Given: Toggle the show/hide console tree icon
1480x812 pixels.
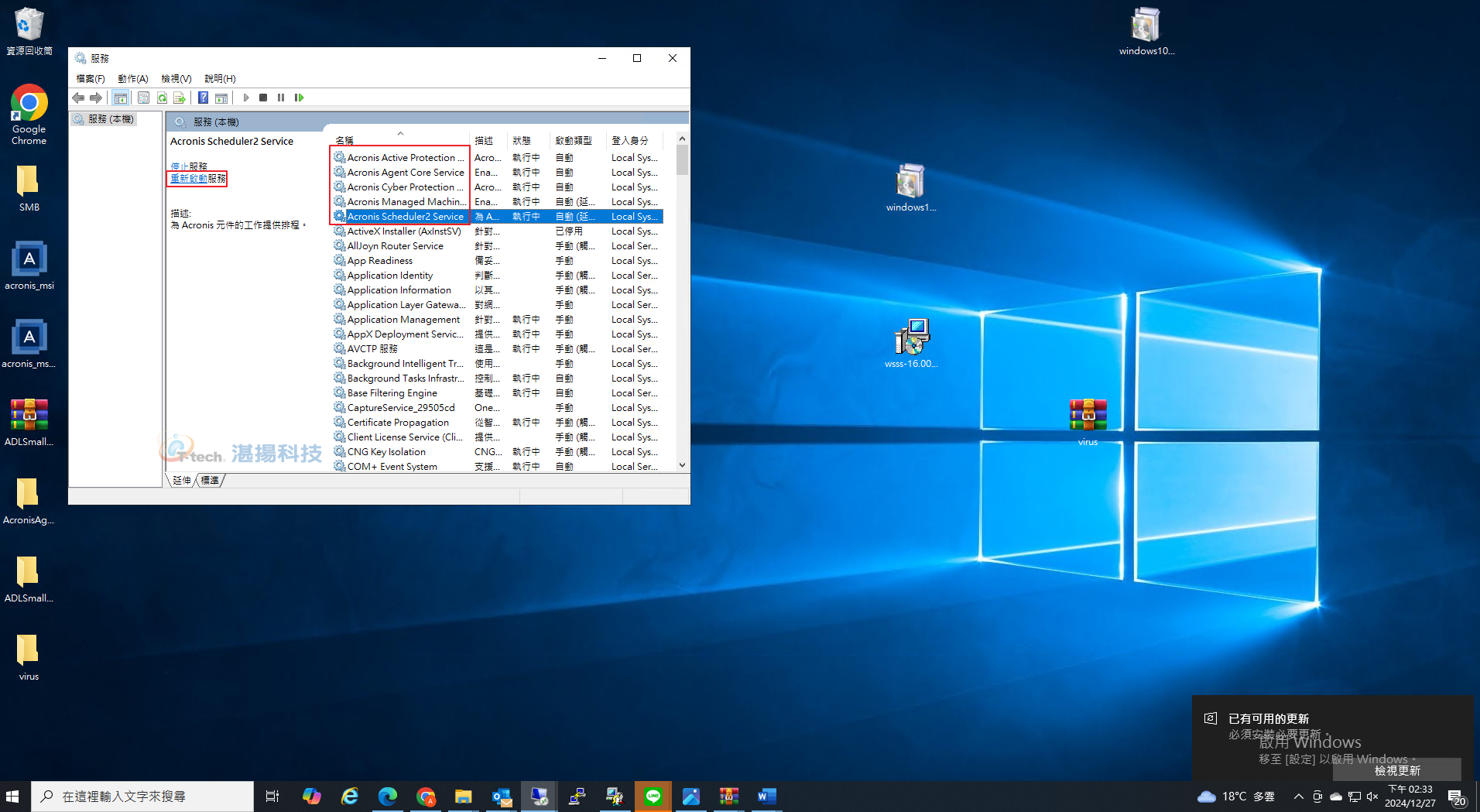Looking at the screenshot, I should point(120,98).
